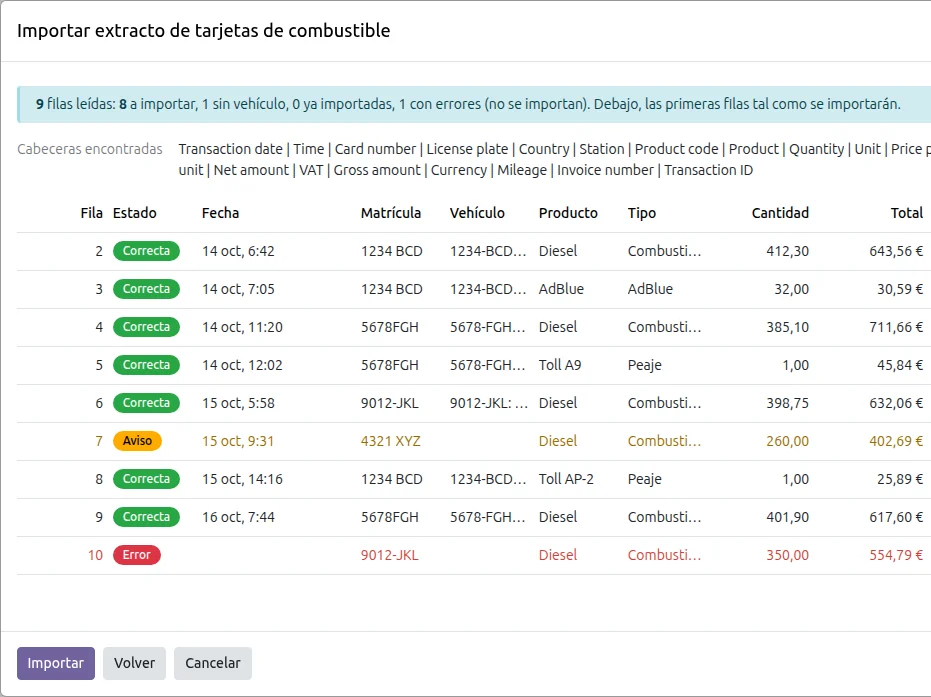The height and width of the screenshot is (697, 931).
Task: Click plate '1234 BCD' in row 2
Action: tap(392, 251)
